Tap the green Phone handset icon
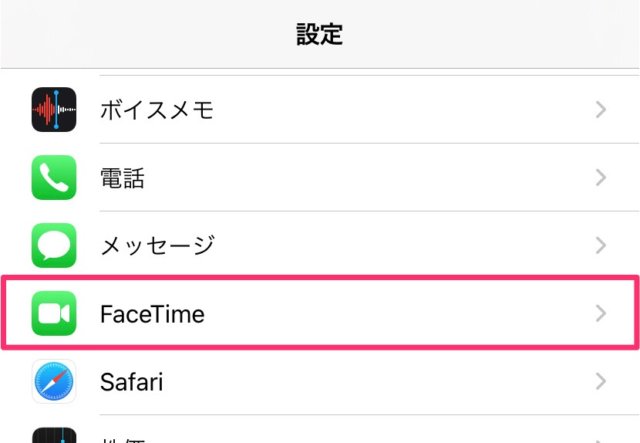 tap(54, 177)
